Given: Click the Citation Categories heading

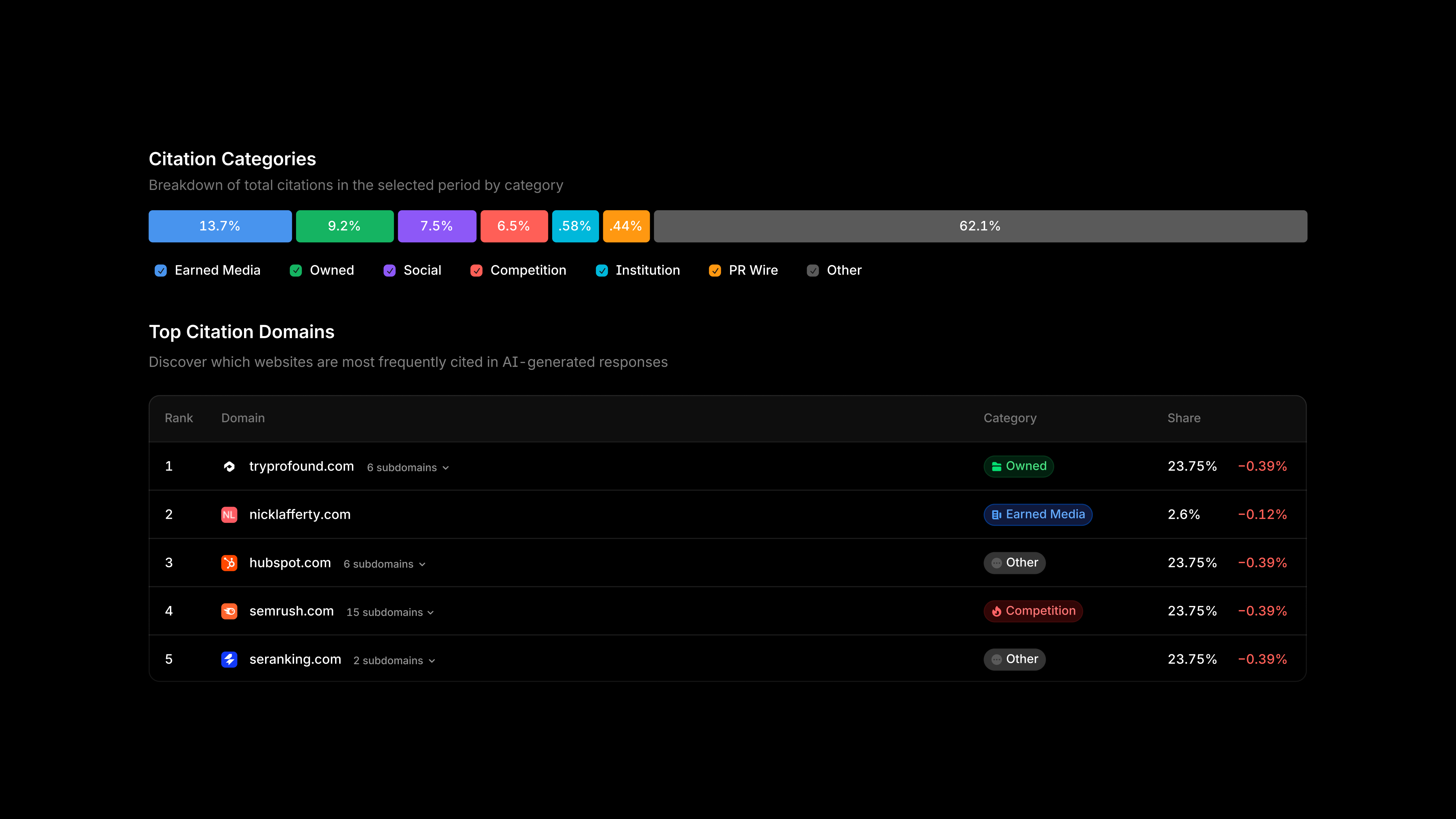Looking at the screenshot, I should pos(232,159).
